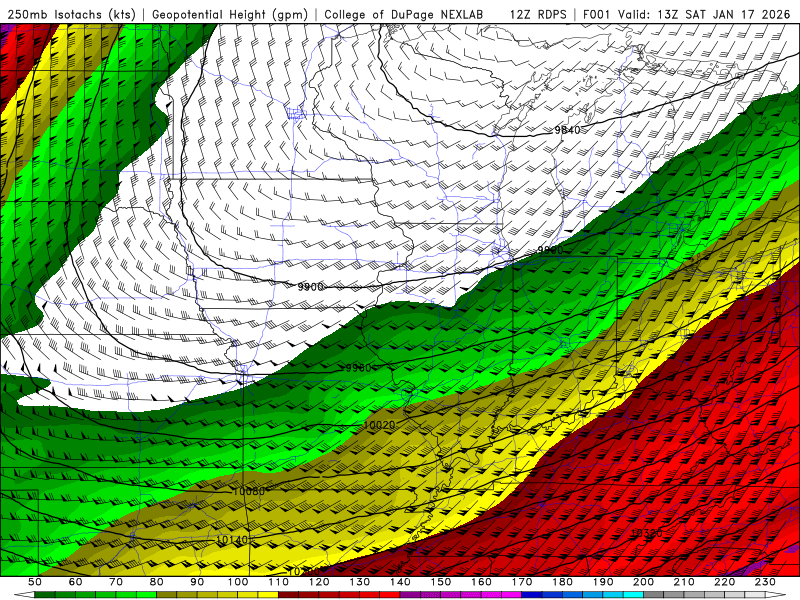Click the 9960 height contour label
The image size is (800, 600).
(359, 368)
